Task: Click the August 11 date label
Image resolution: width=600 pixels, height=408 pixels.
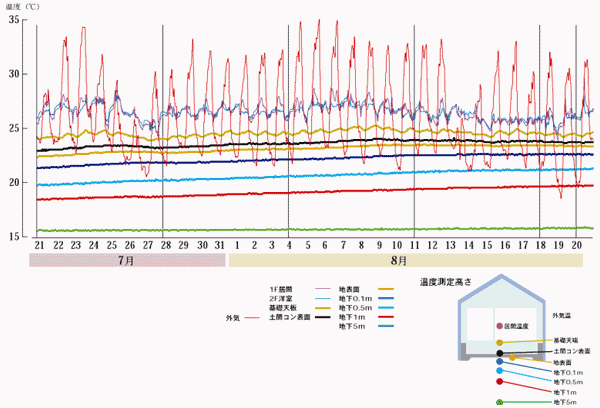Action: (x=415, y=245)
